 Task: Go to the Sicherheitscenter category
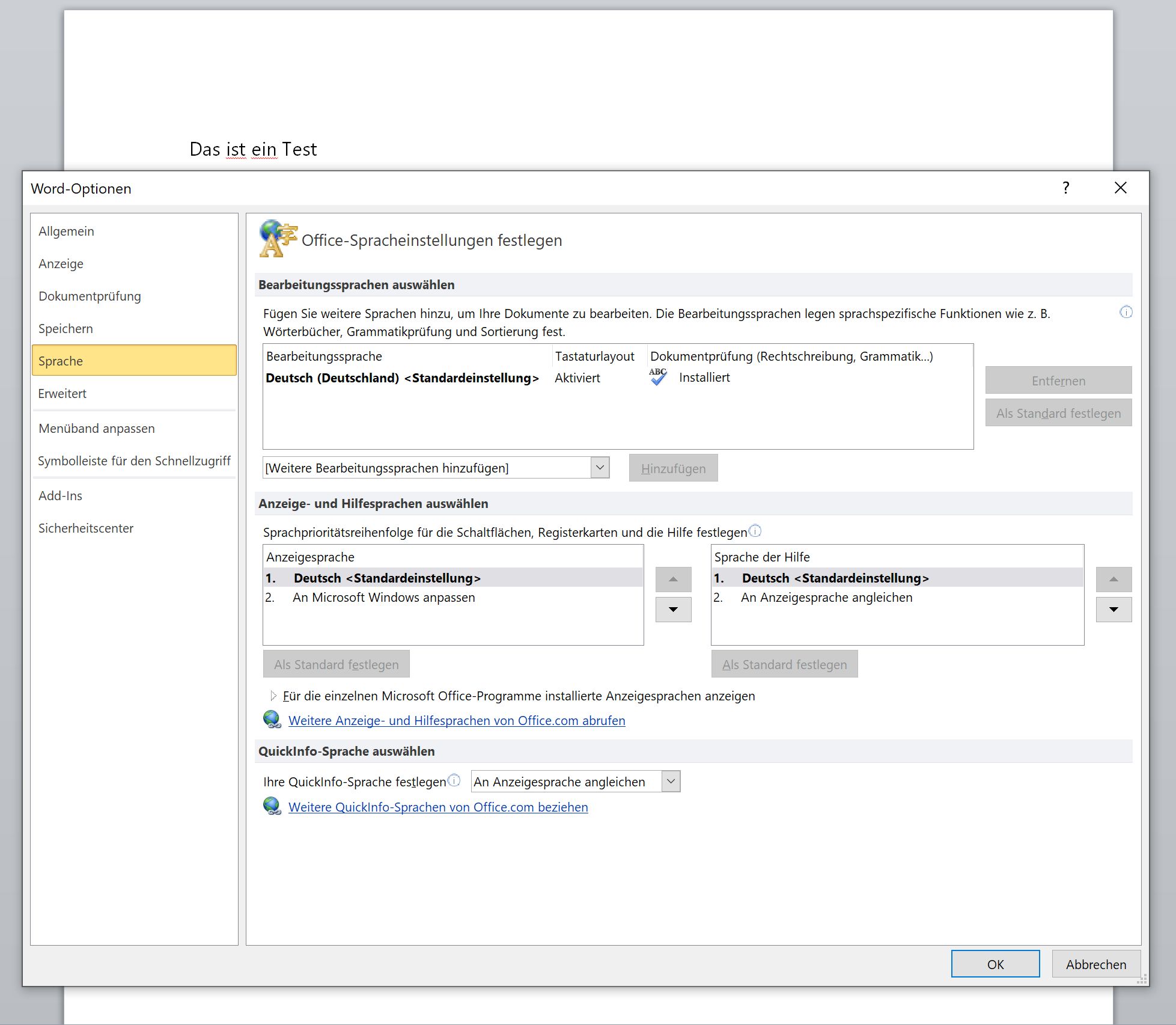coord(86,528)
